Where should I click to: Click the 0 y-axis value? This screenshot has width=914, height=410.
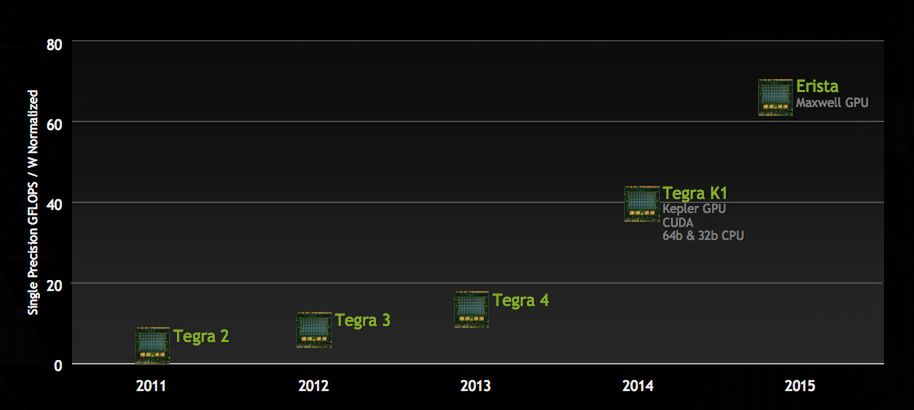pos(59,367)
